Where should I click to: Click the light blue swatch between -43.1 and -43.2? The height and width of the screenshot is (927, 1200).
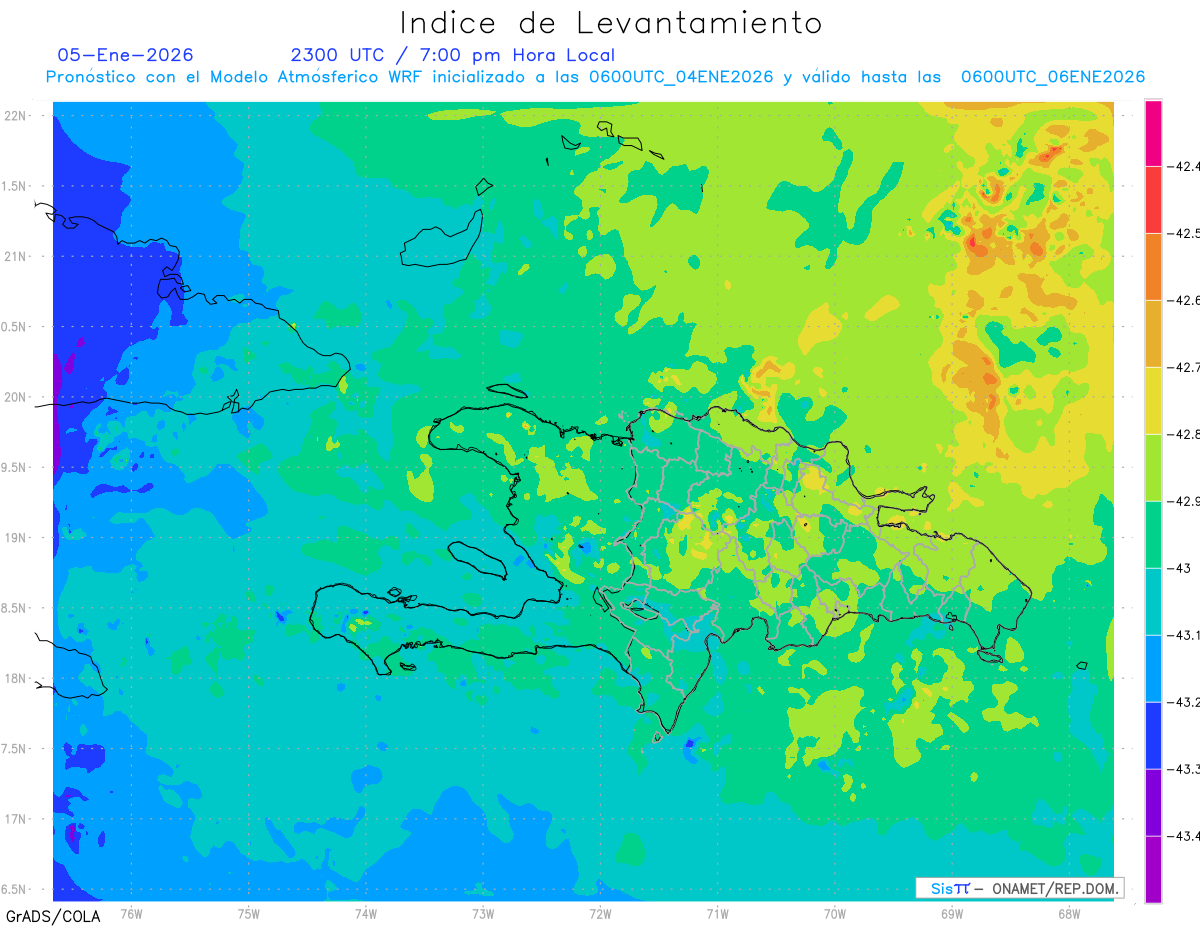click(1153, 668)
